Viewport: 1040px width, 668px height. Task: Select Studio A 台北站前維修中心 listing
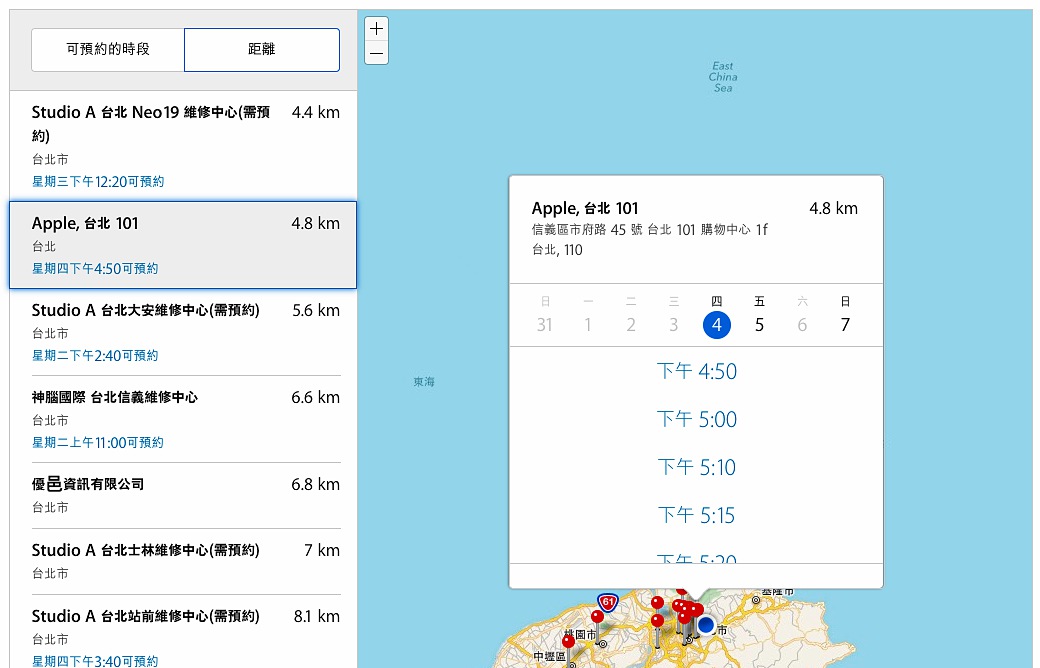pyautogui.click(x=183, y=632)
